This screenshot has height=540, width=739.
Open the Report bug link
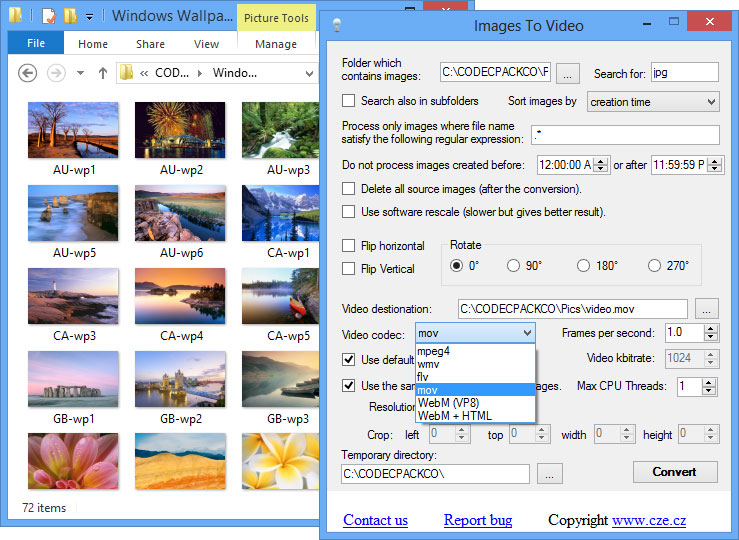[478, 520]
